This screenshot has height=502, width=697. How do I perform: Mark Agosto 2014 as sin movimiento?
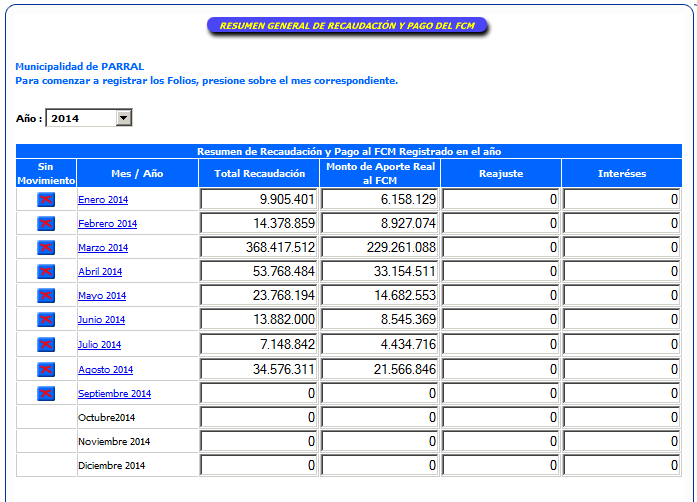coord(46,369)
